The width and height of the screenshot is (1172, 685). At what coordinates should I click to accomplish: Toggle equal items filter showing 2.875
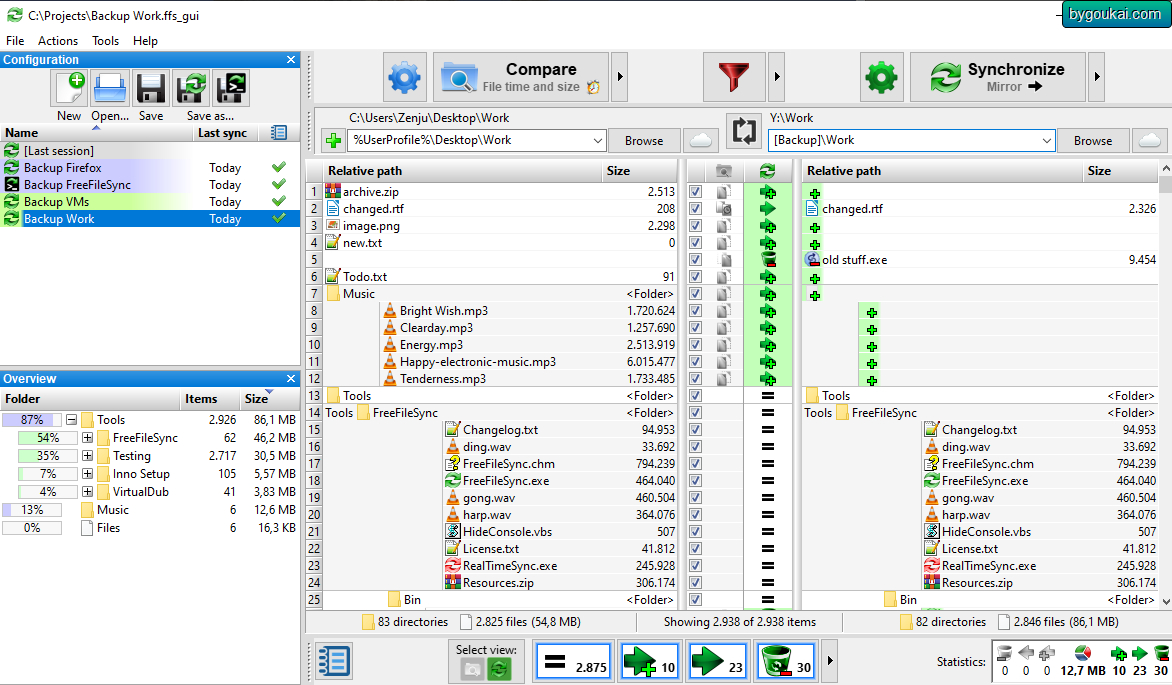574,661
